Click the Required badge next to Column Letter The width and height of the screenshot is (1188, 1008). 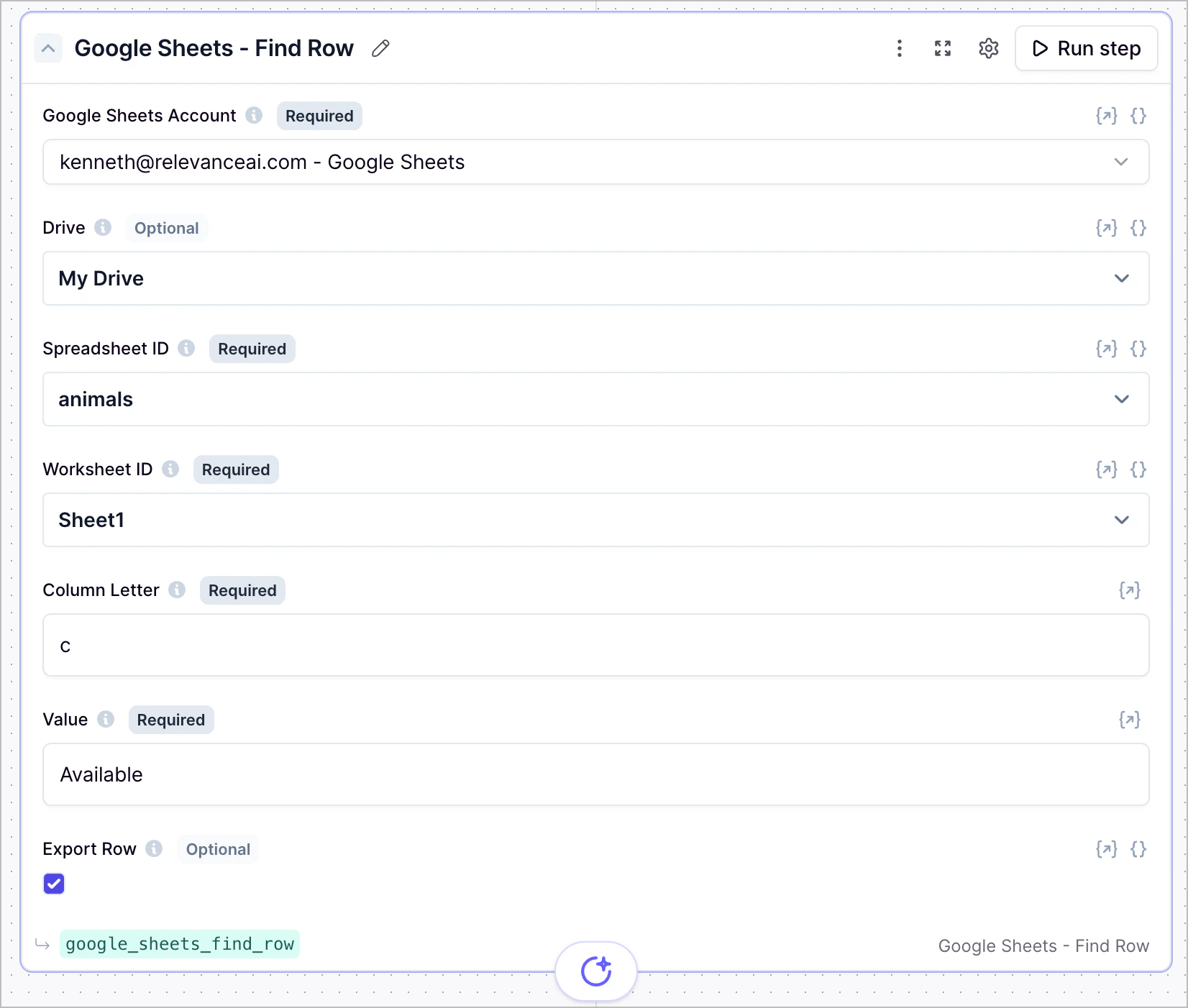click(242, 590)
